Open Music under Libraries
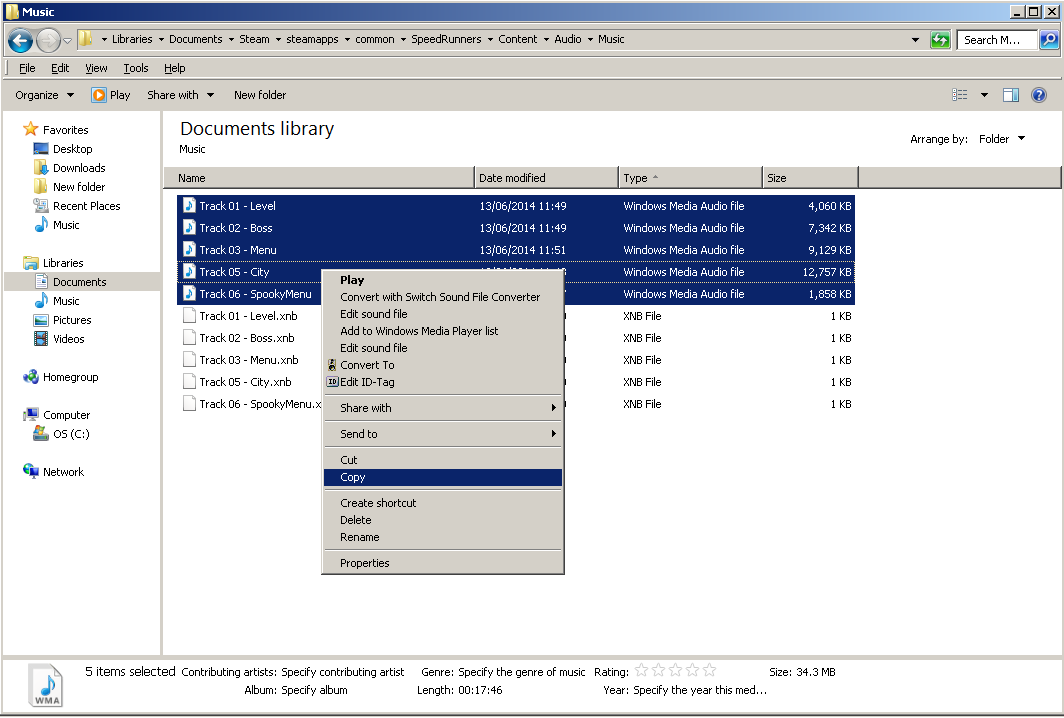 66,301
